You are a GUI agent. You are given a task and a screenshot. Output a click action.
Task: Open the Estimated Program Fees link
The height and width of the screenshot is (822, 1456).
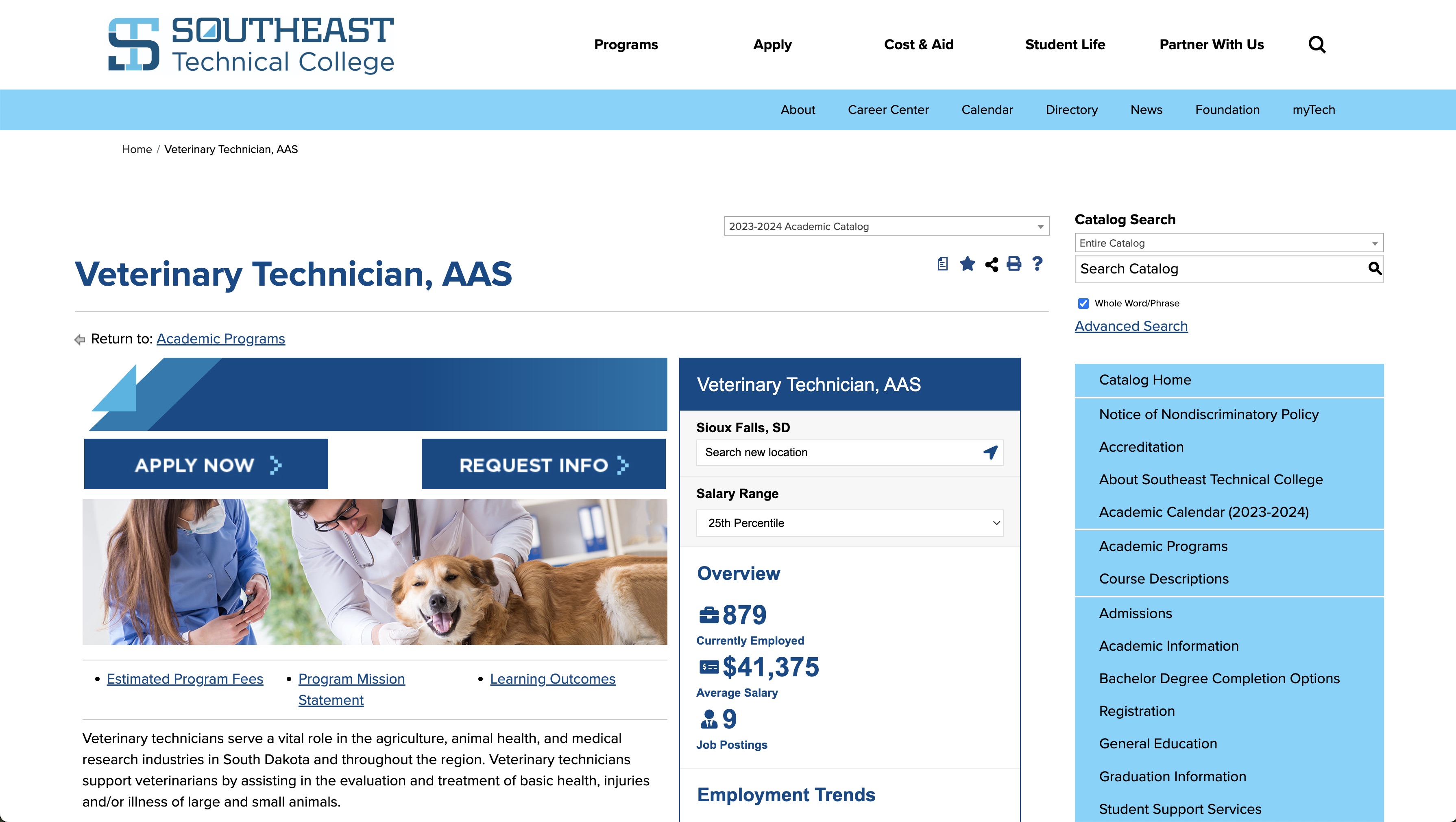point(185,679)
